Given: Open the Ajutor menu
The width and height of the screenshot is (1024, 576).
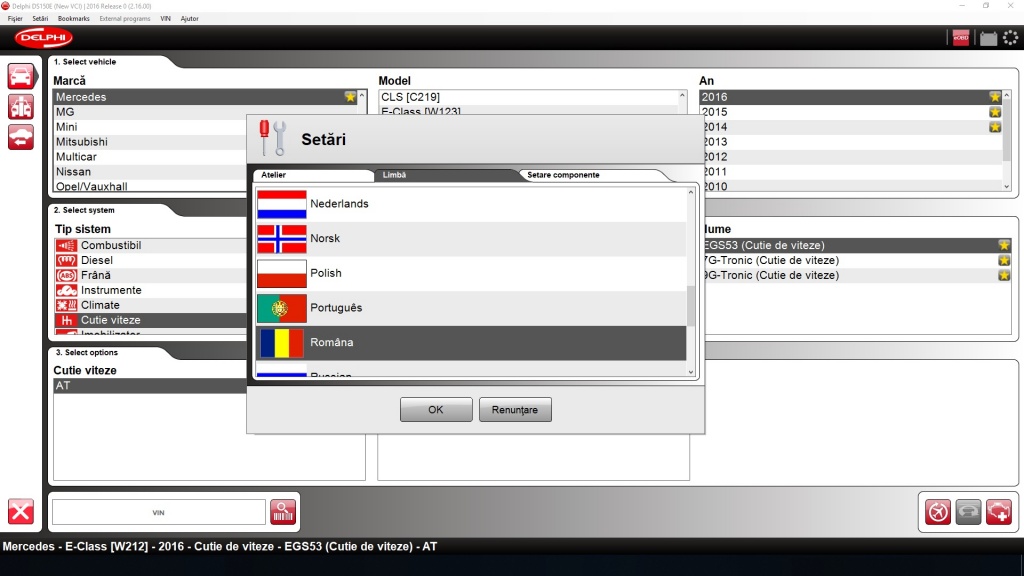Looking at the screenshot, I should pyautogui.click(x=189, y=19).
